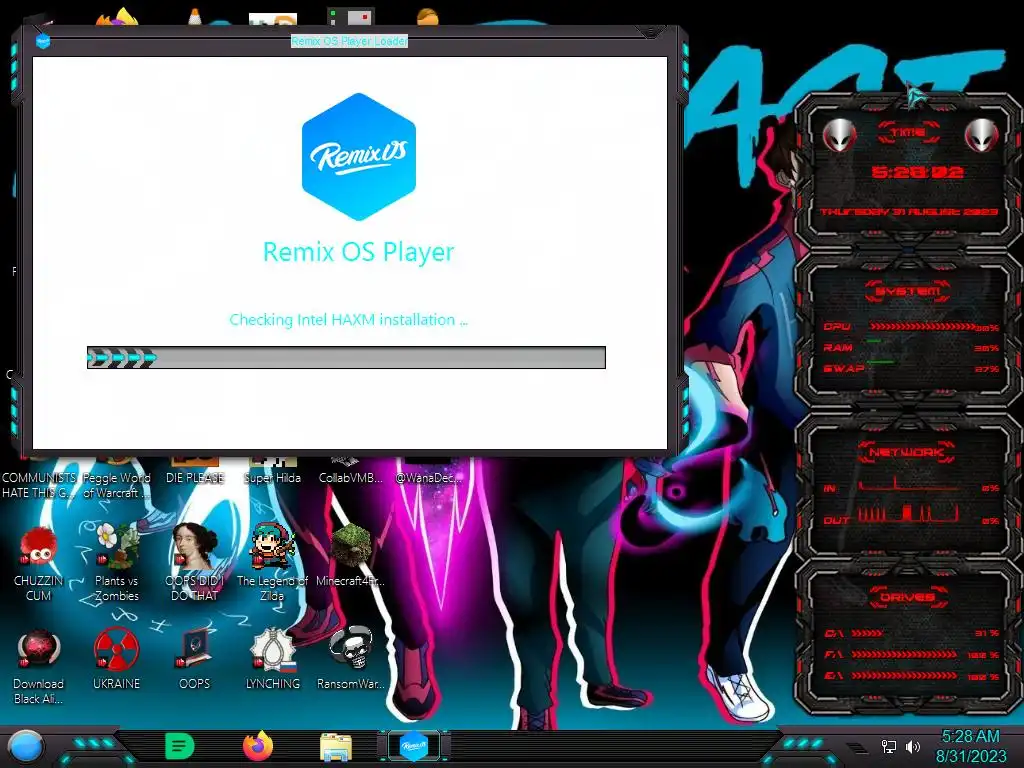This screenshot has height=768, width=1024.
Task: Open the Download Black Ali... desktop icon
Action: 39,667
